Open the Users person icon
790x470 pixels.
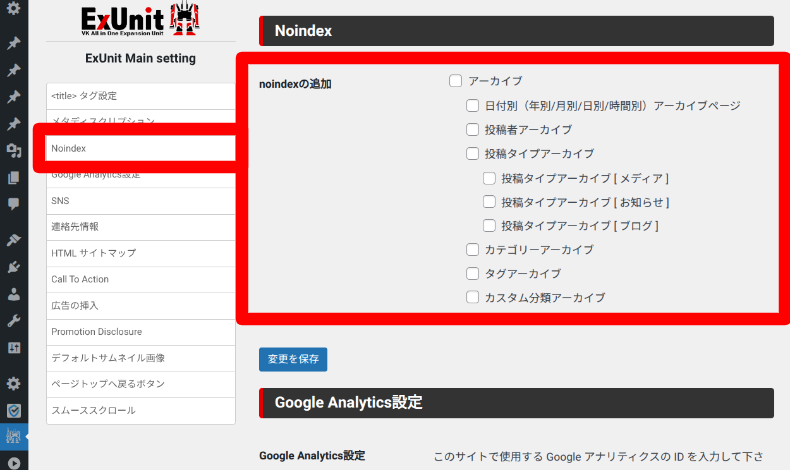coord(14,294)
